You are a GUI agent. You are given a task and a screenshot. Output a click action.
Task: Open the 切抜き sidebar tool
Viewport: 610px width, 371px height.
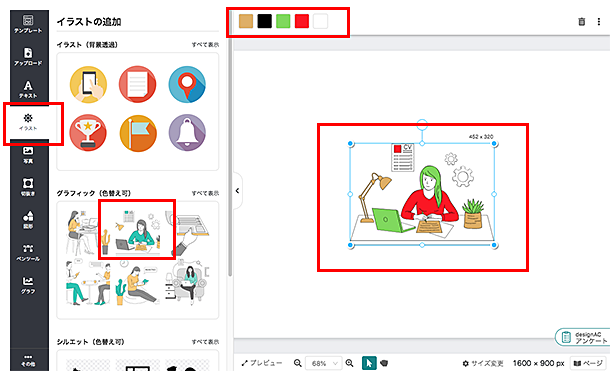(x=28, y=187)
